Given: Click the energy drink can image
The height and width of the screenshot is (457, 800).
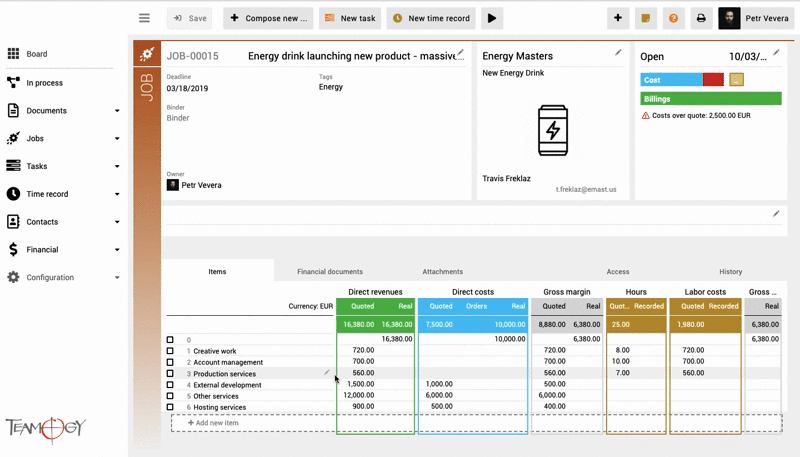Looking at the screenshot, I should pos(553,131).
